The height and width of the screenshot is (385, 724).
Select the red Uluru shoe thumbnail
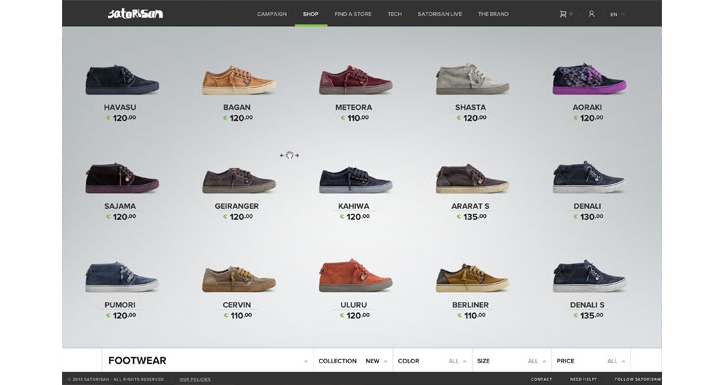[355, 275]
